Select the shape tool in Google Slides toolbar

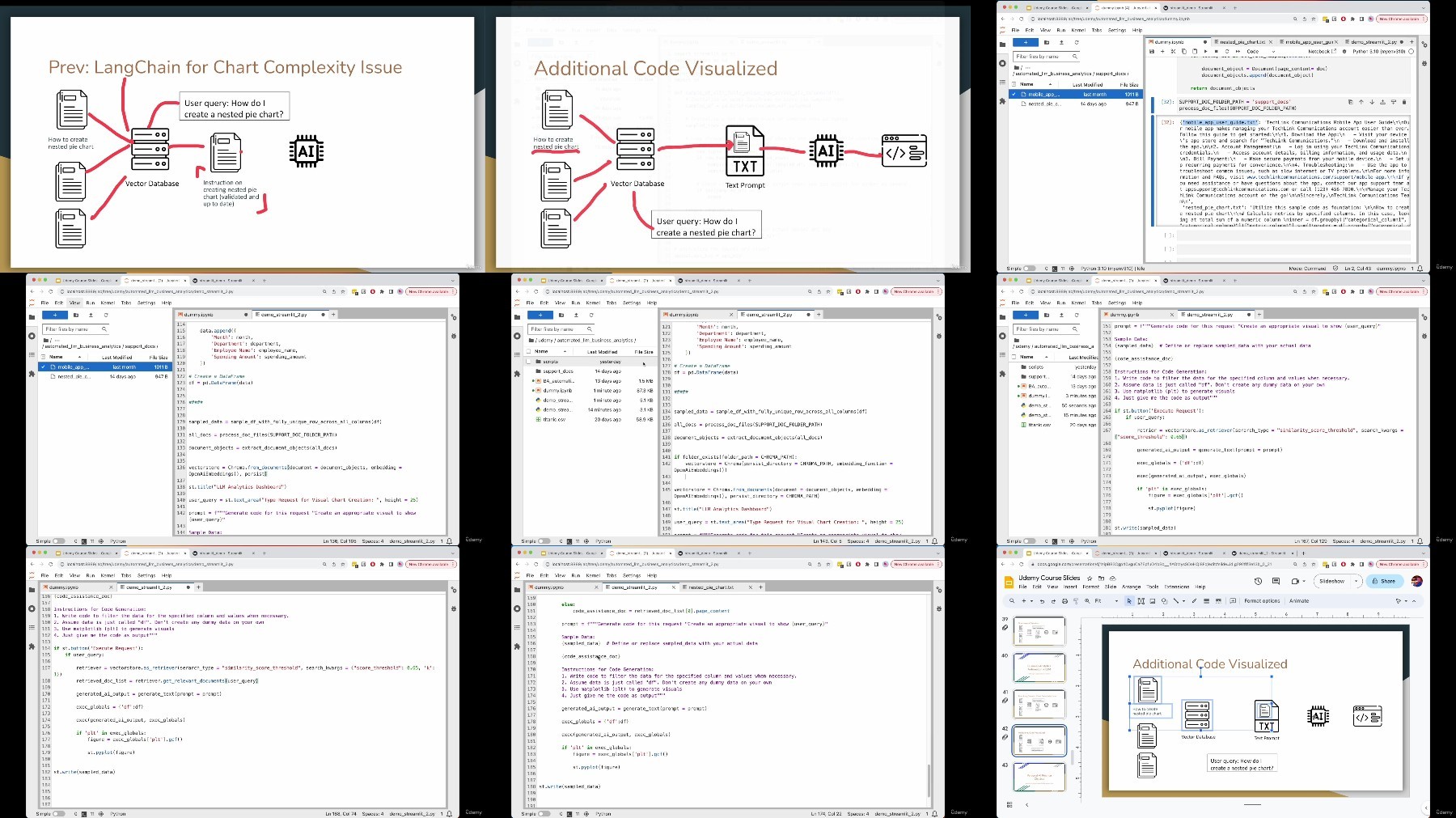click(x=1164, y=601)
